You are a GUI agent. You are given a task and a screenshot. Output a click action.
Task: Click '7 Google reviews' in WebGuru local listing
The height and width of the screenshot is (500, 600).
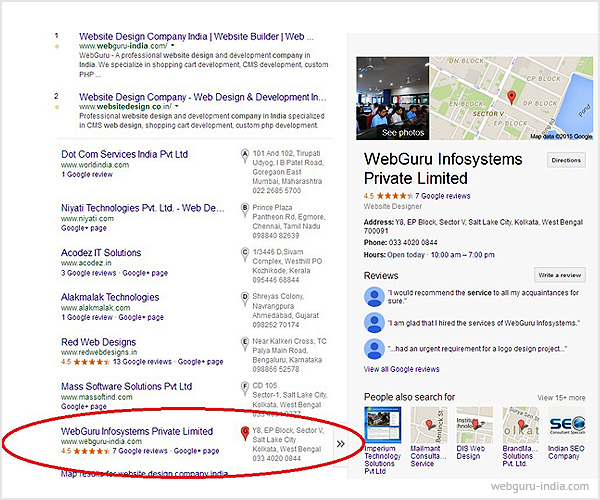pyautogui.click(x=140, y=451)
